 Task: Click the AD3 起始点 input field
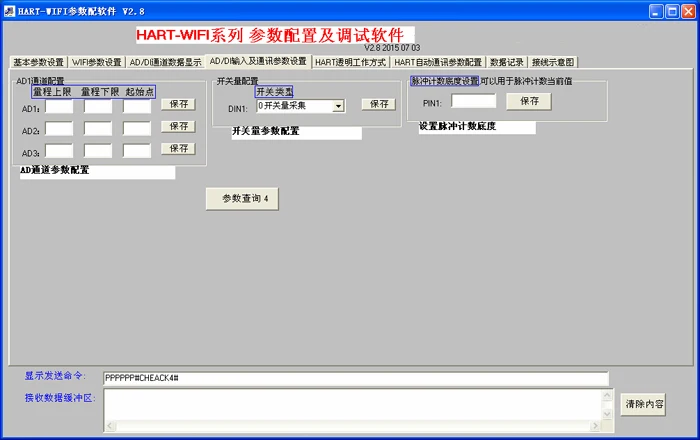[137, 151]
